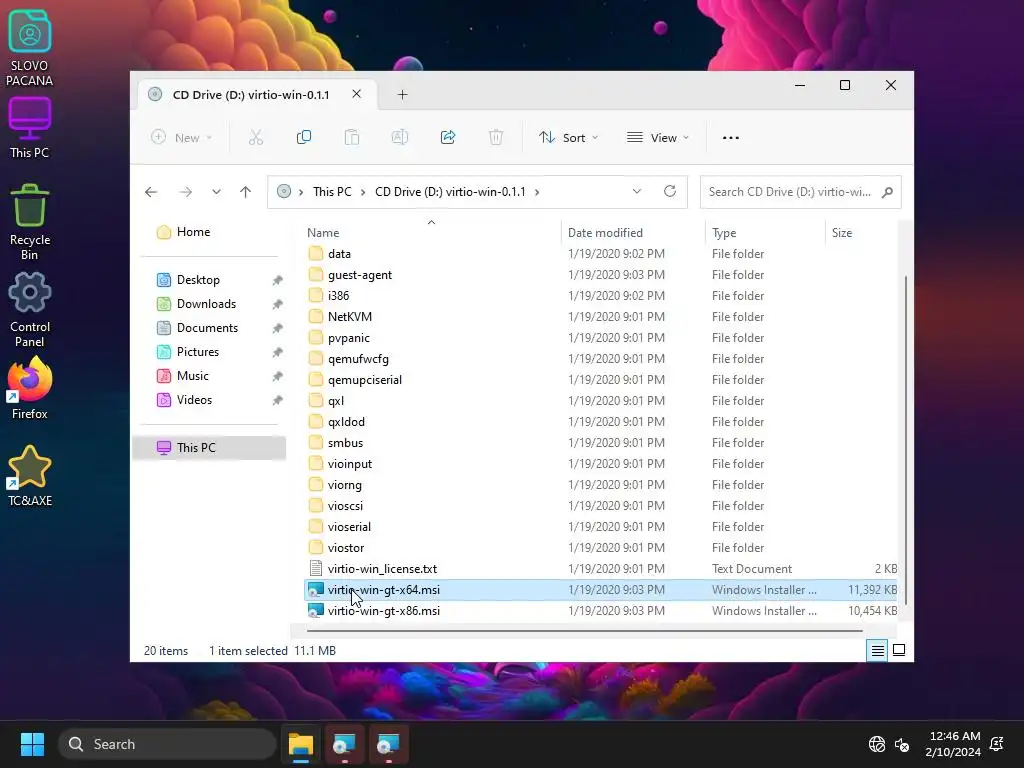Open the View dropdown menu
1024x768 pixels.
(658, 138)
